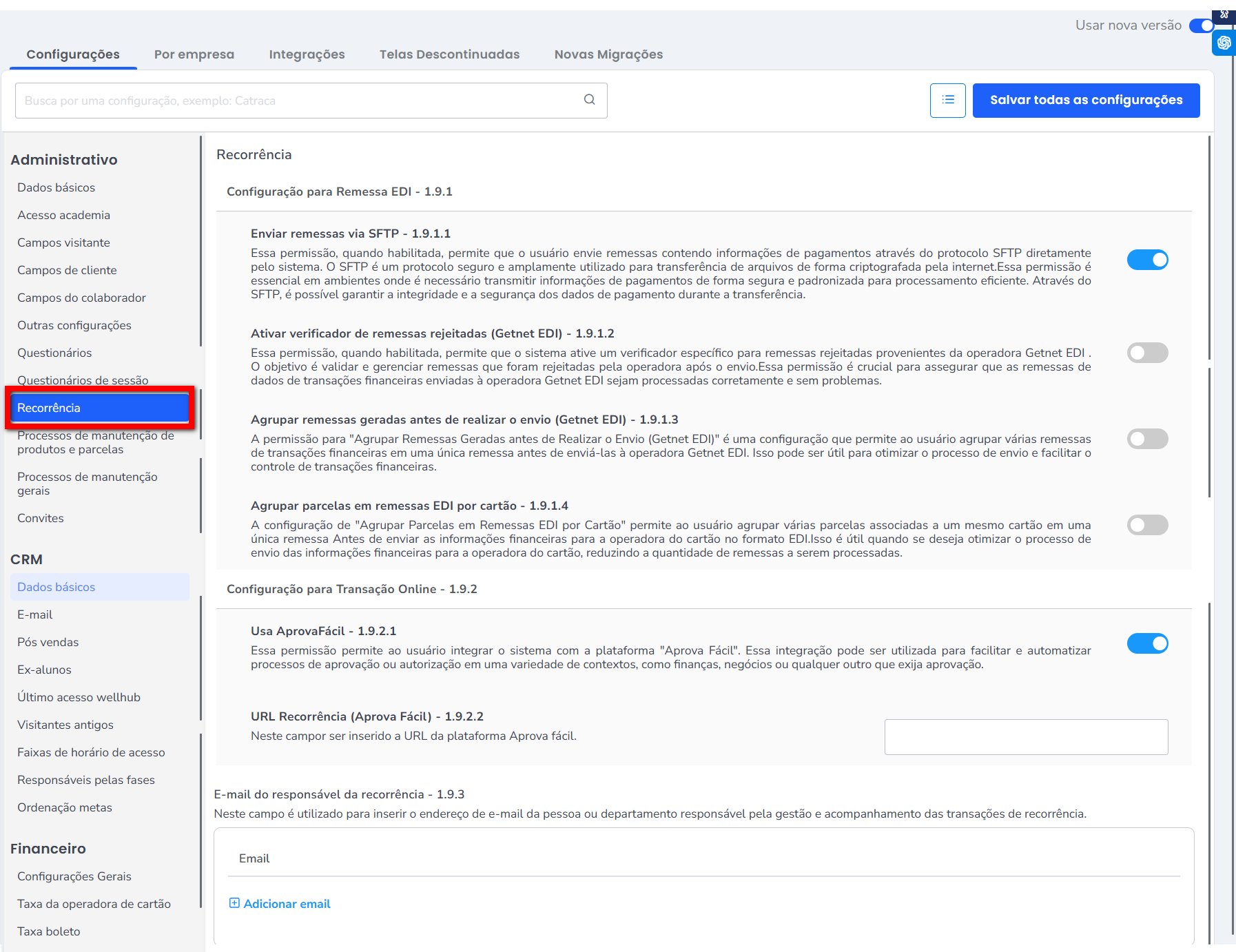This screenshot has height=952, width=1236.
Task: Click the dark accessibility icon at top-right
Action: point(1224,14)
